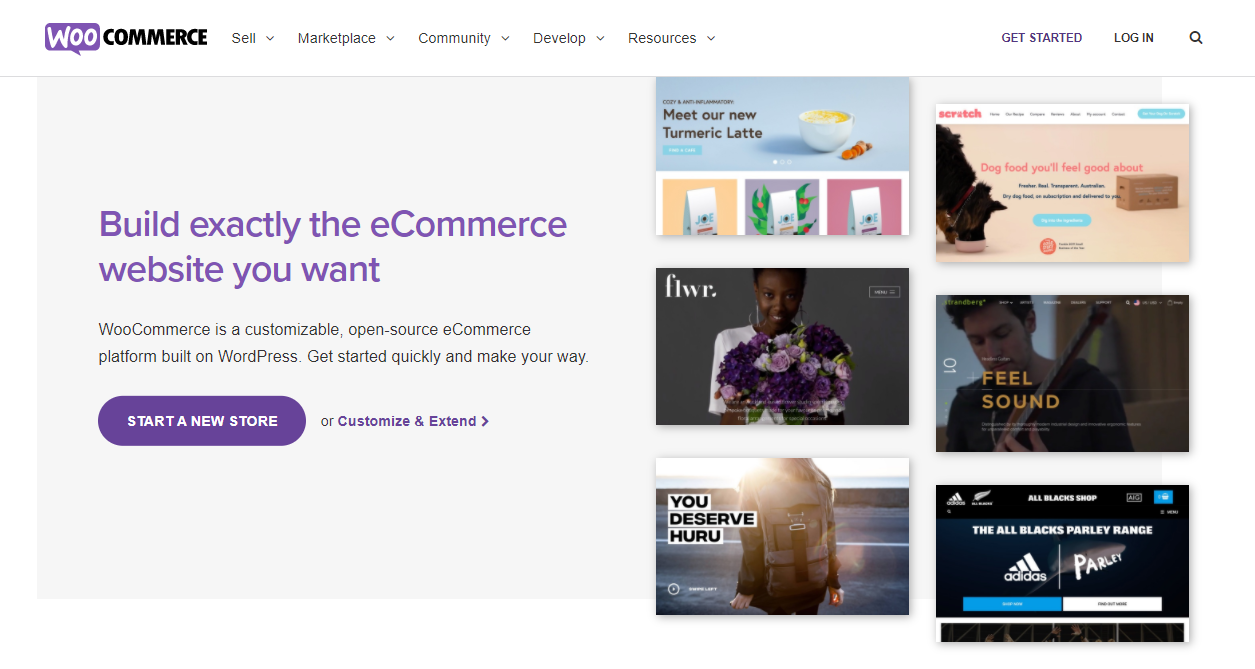Open the WooCommerce logo home link

[x=126, y=38]
